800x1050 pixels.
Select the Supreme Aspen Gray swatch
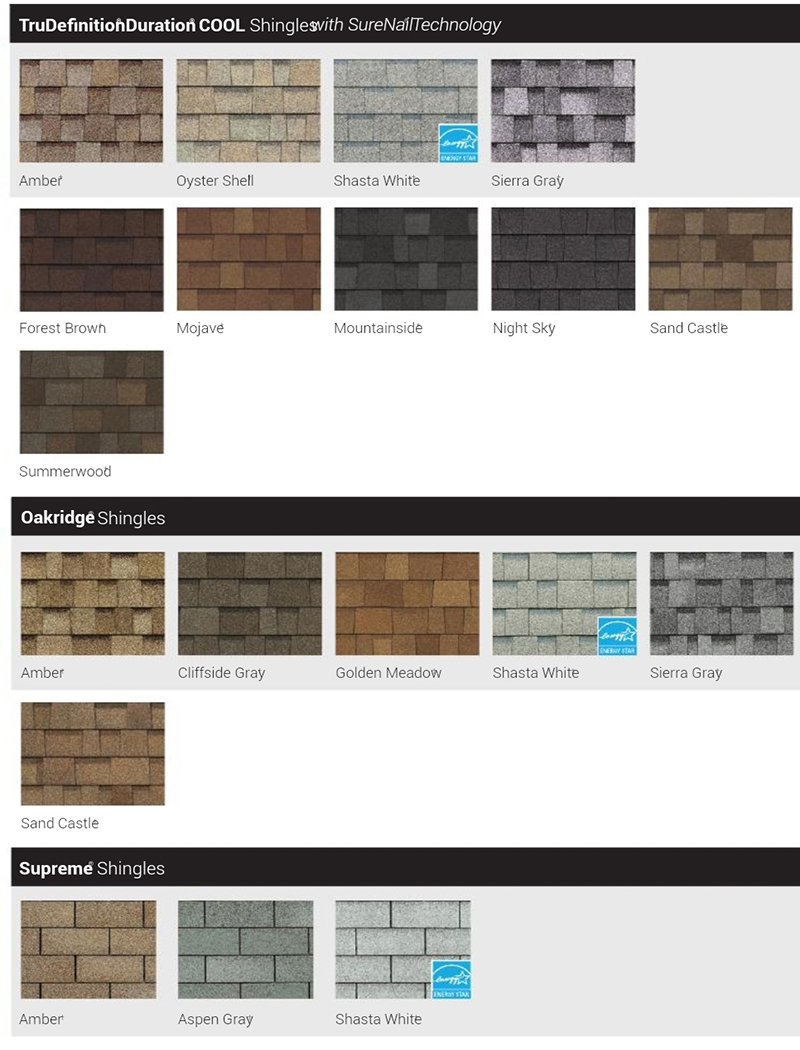[245, 950]
